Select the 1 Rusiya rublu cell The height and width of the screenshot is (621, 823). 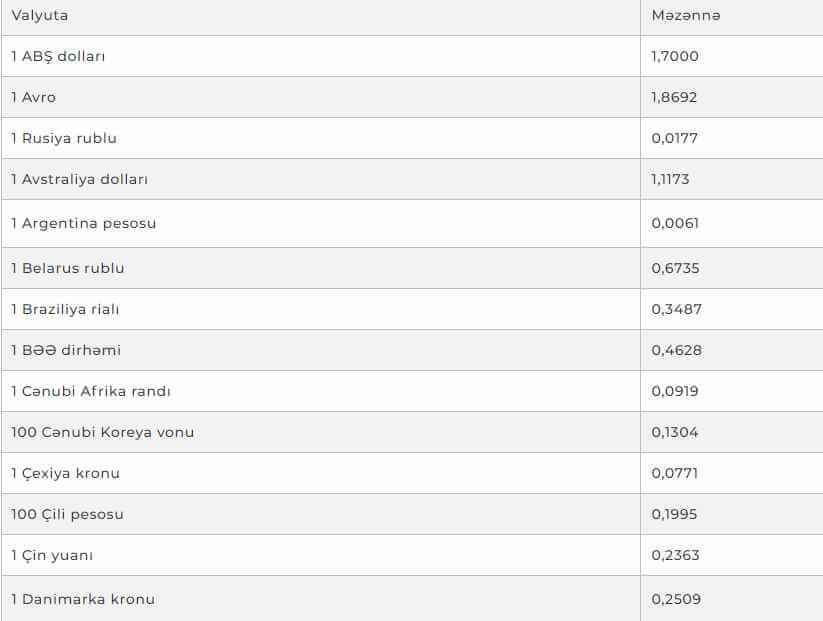point(64,138)
